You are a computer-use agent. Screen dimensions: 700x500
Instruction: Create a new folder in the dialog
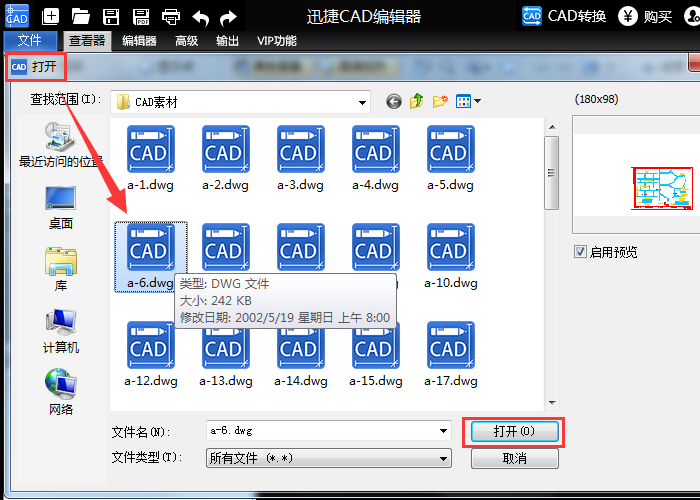[x=440, y=101]
